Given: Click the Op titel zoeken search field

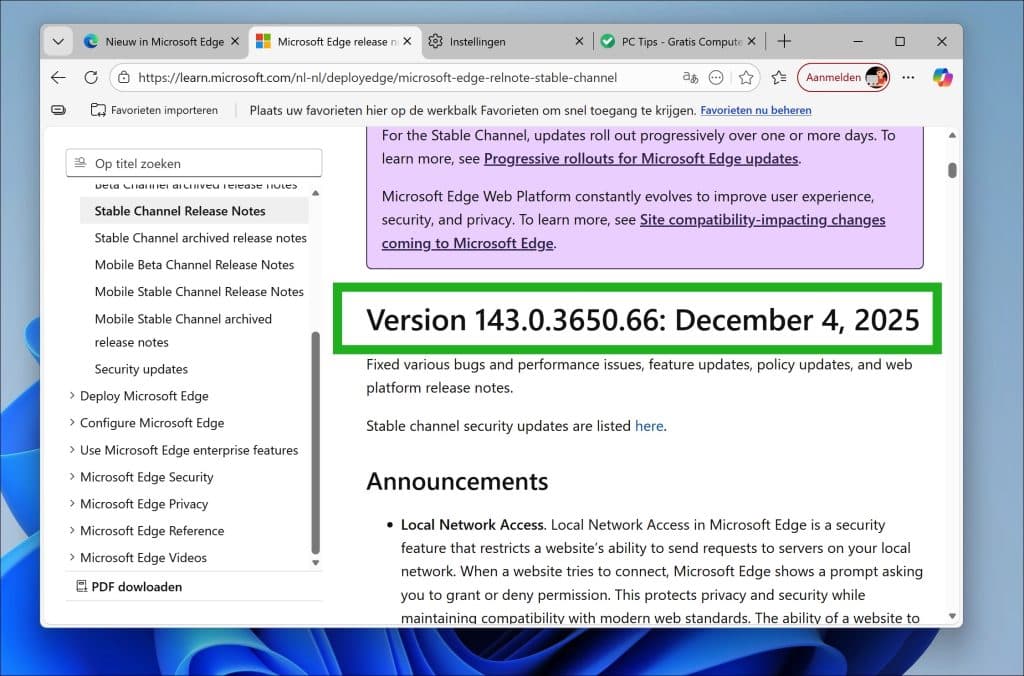Looking at the screenshot, I should tap(193, 162).
